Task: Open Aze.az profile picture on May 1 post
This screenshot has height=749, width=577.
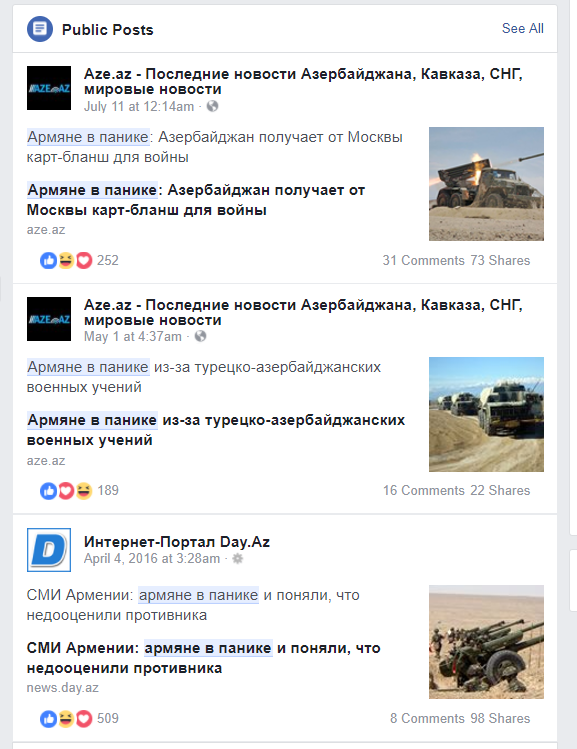Action: coord(49,319)
